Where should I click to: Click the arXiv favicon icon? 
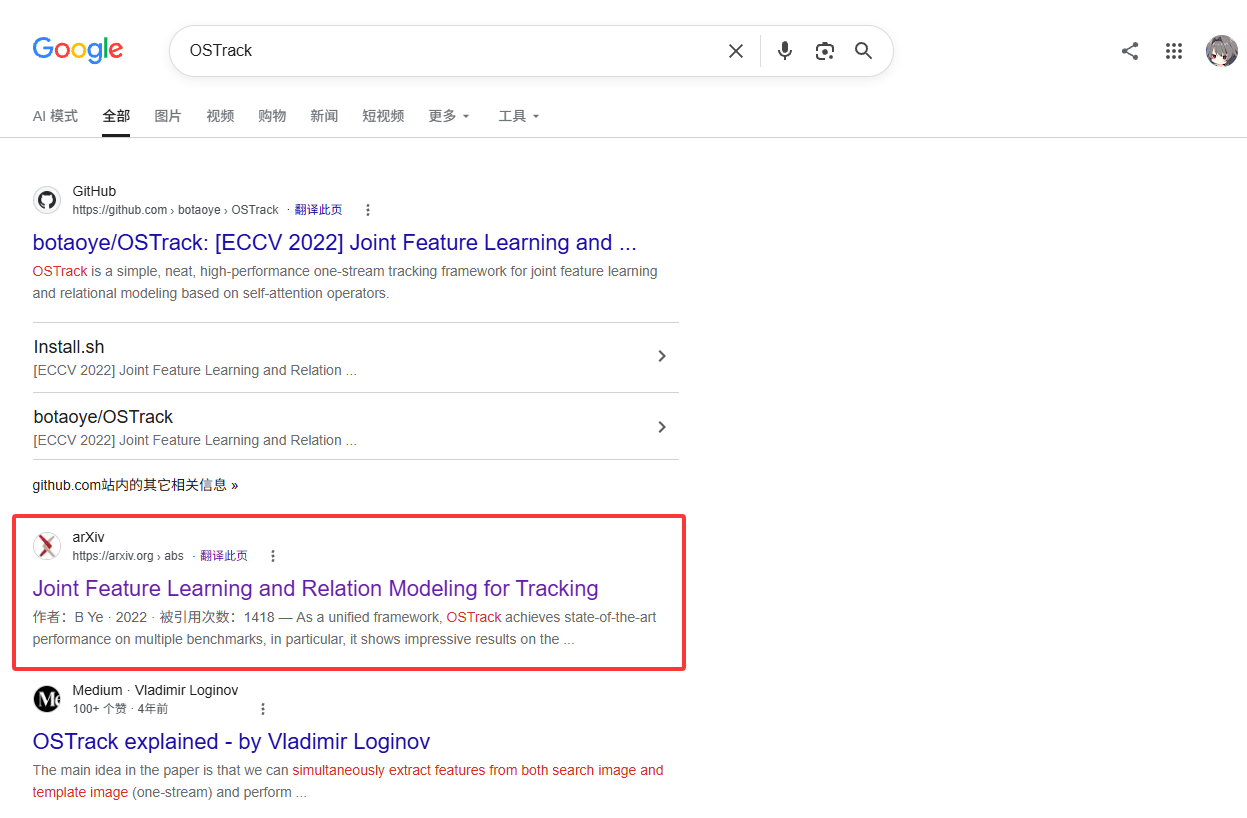point(47,546)
